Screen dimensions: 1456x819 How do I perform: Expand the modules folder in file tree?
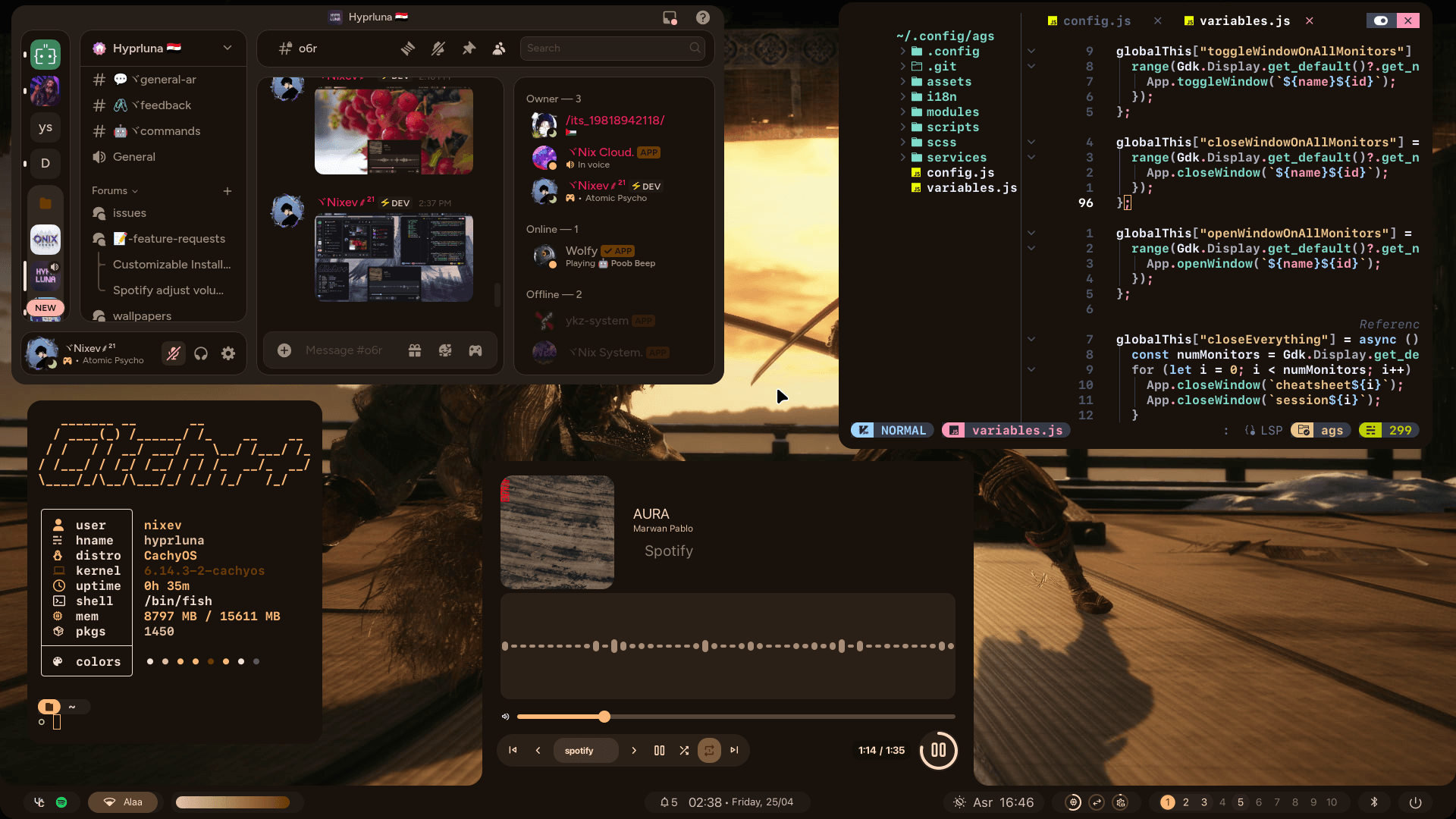pyautogui.click(x=952, y=112)
